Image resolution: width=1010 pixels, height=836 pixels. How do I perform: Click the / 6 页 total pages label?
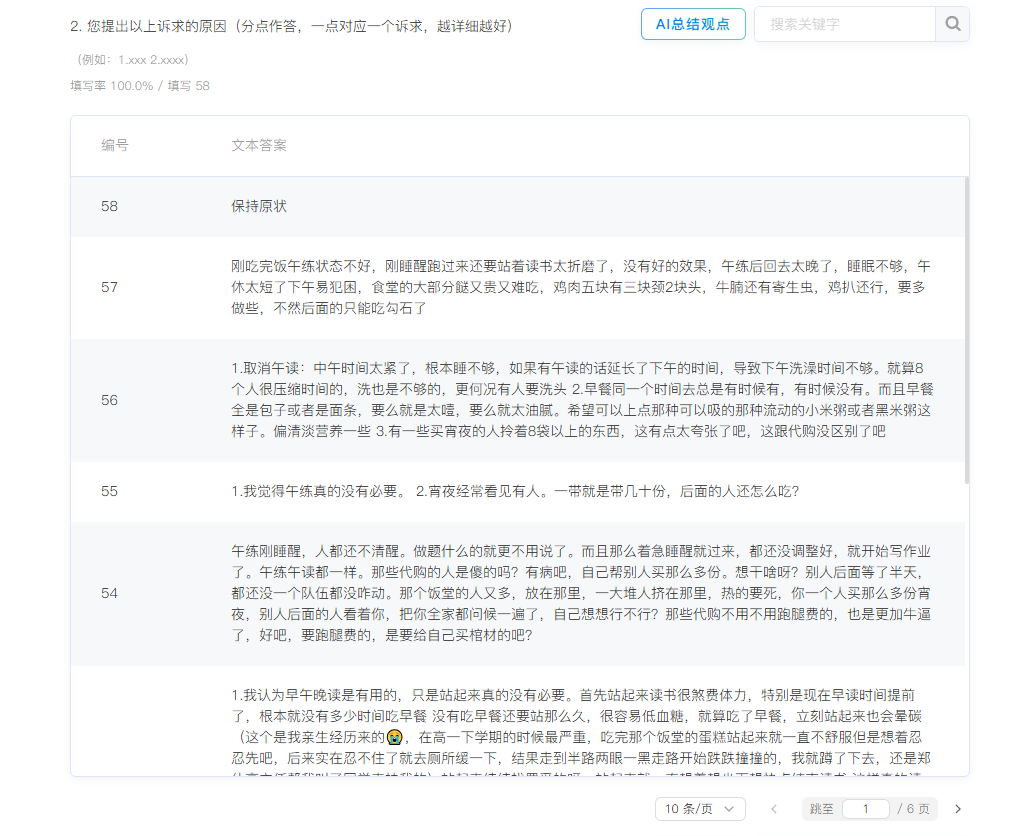913,809
